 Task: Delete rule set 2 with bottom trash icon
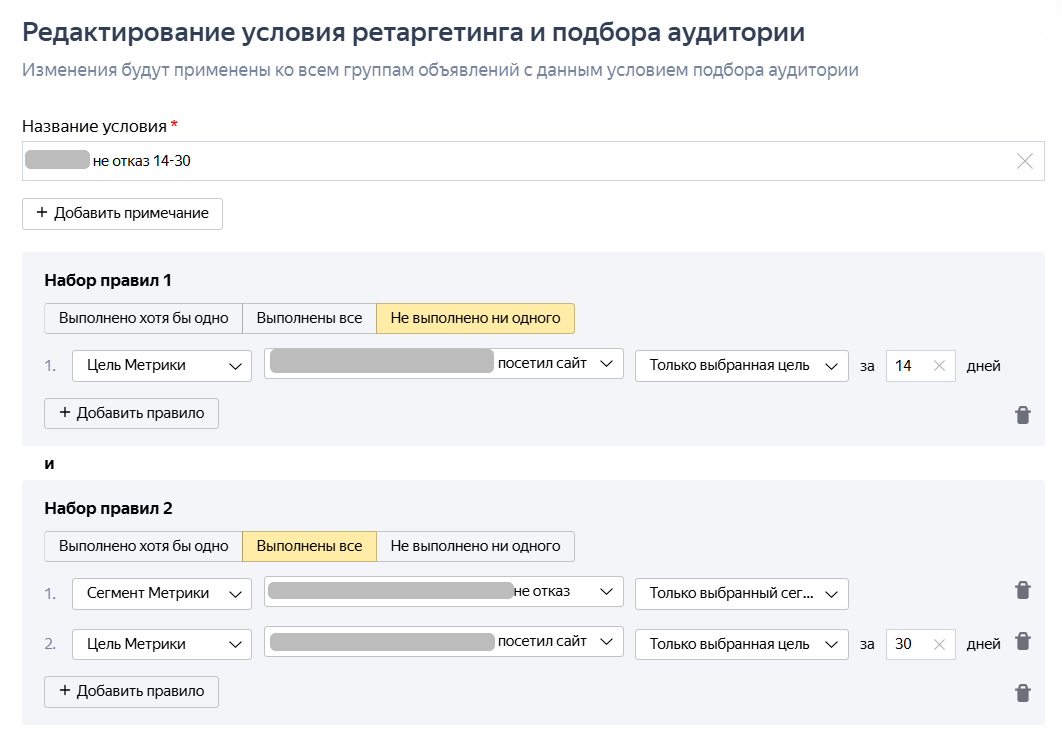coord(1022,692)
